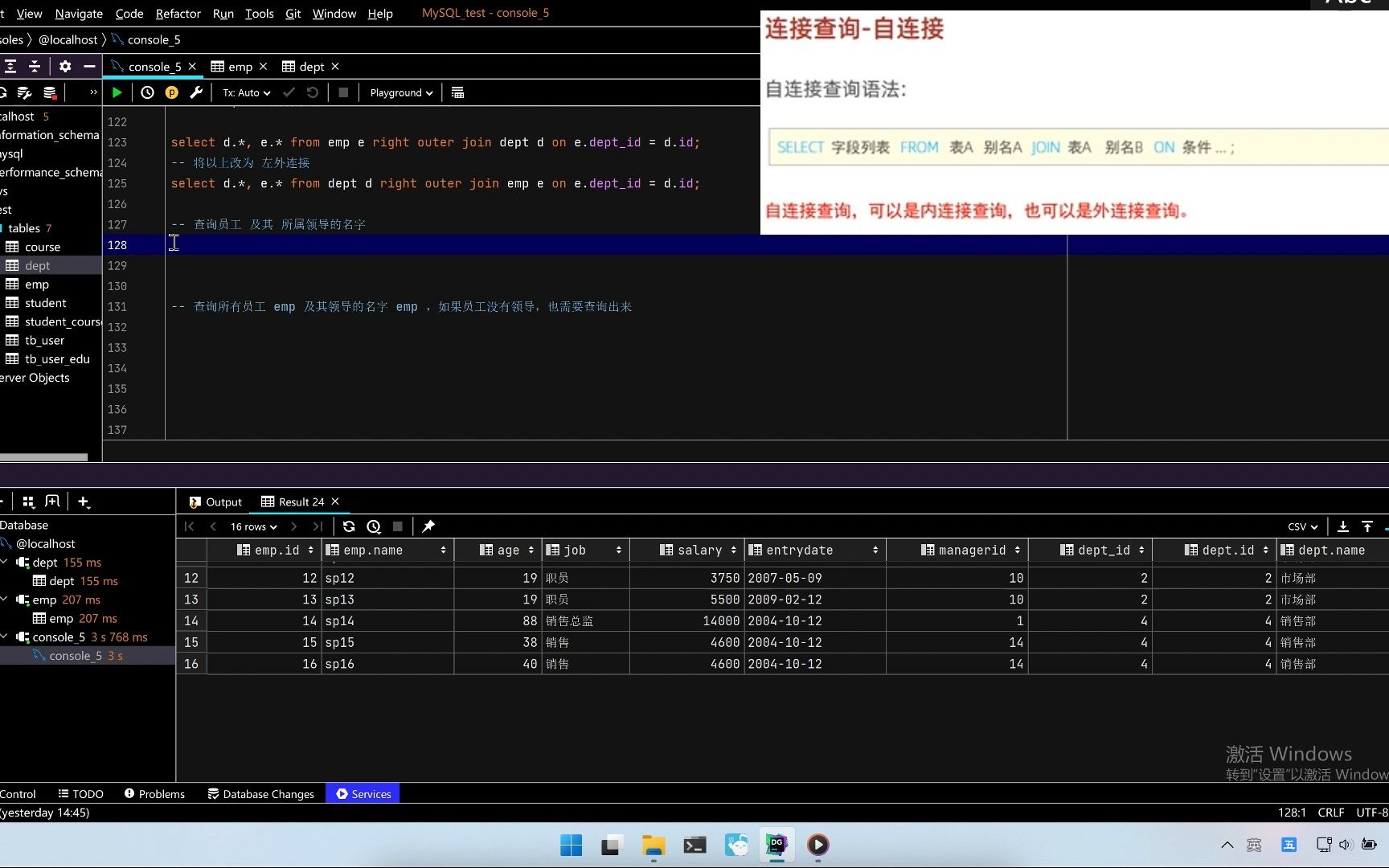Screen dimensions: 1389x868
Task: Open DataGrip from the Windows taskbar
Action: (776, 845)
